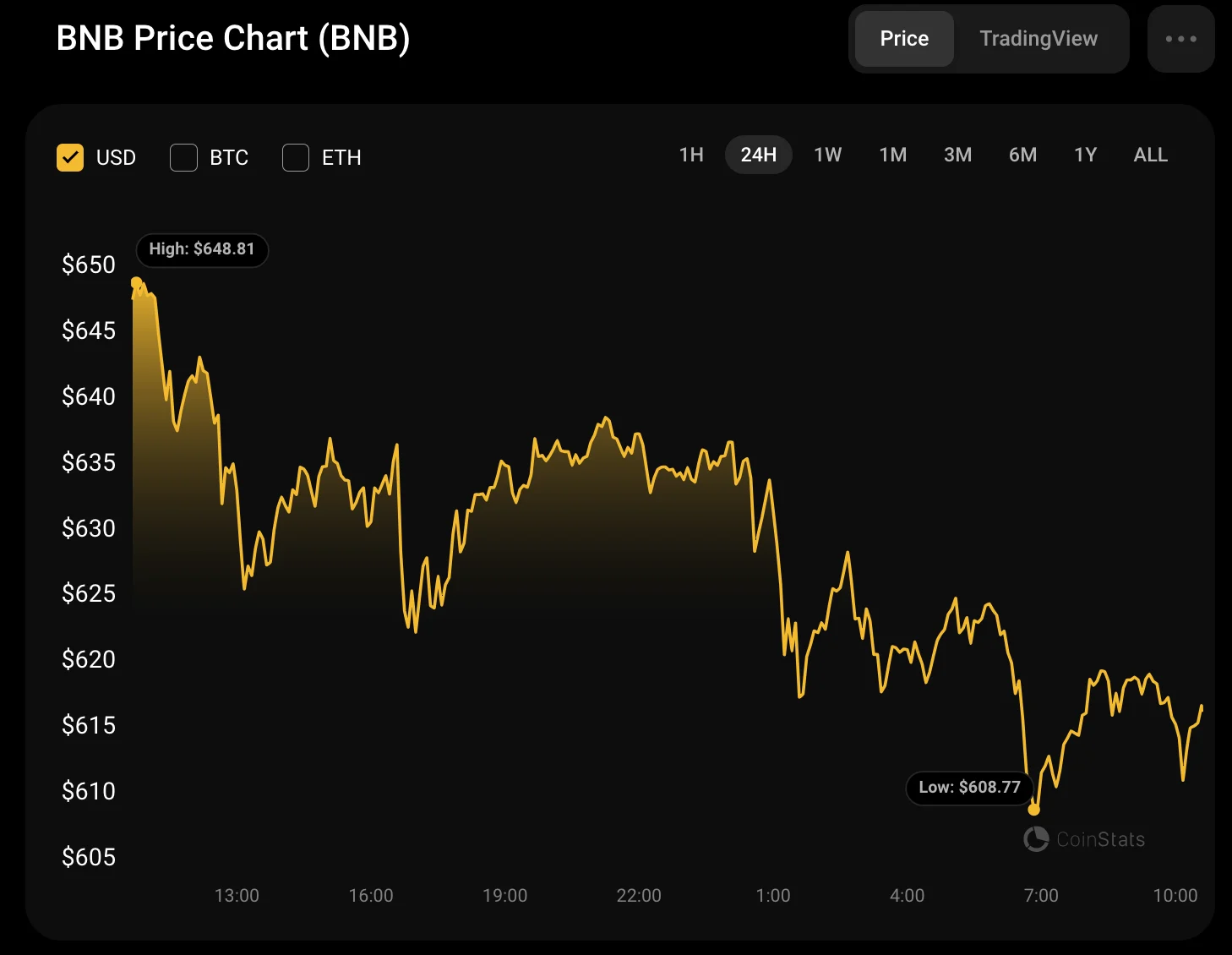Switch chart to 1W range

pos(827,155)
